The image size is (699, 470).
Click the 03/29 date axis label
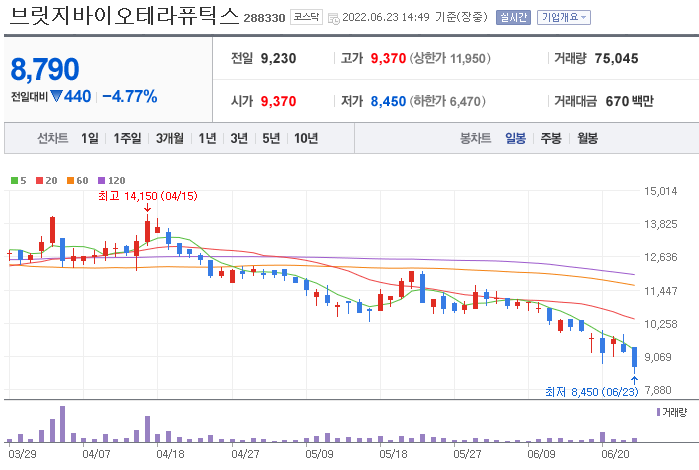point(22,454)
